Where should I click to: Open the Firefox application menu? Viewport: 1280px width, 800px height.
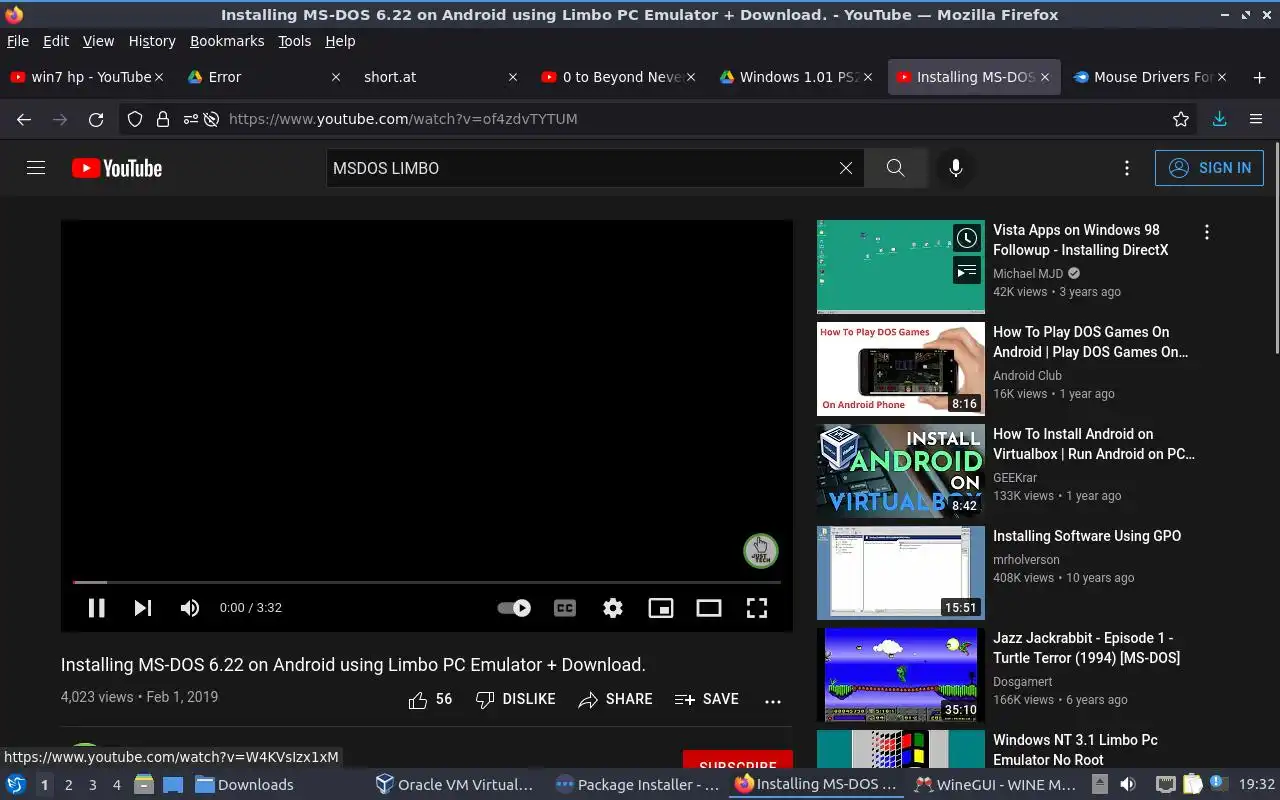pos(1256,119)
